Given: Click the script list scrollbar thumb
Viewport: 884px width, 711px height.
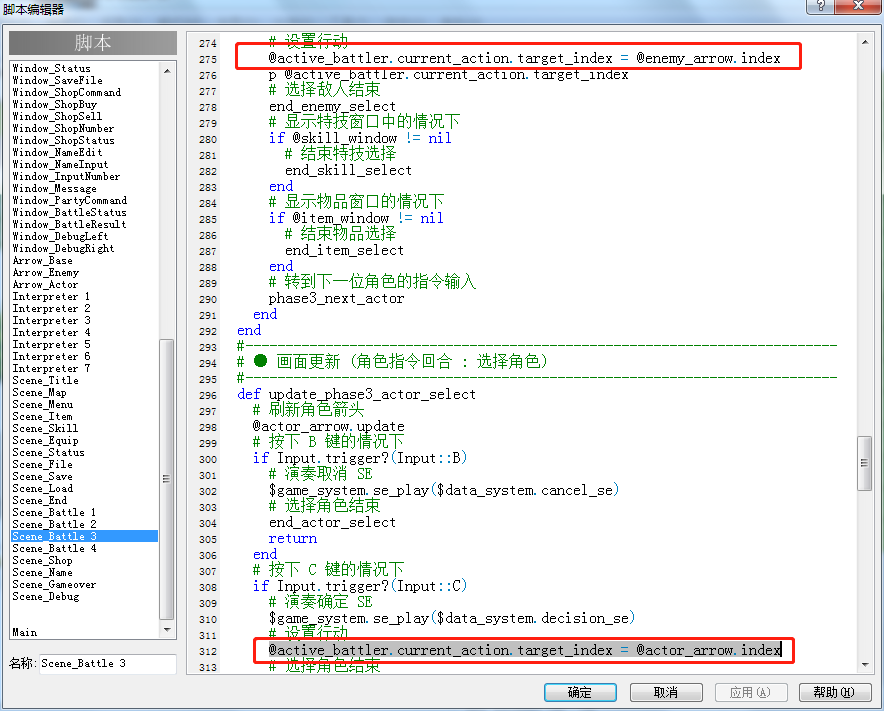Looking at the screenshot, I should click(x=167, y=479).
